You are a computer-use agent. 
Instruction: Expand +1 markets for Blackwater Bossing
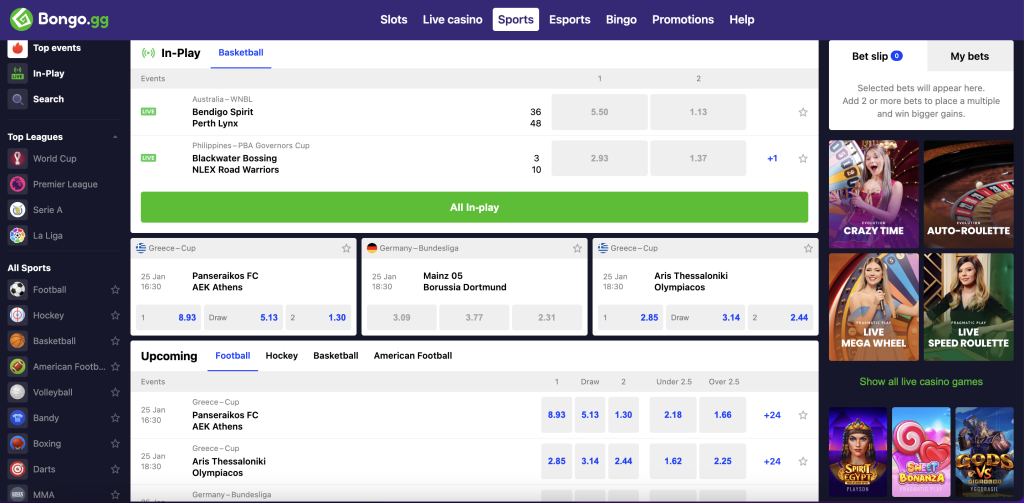[x=772, y=159]
